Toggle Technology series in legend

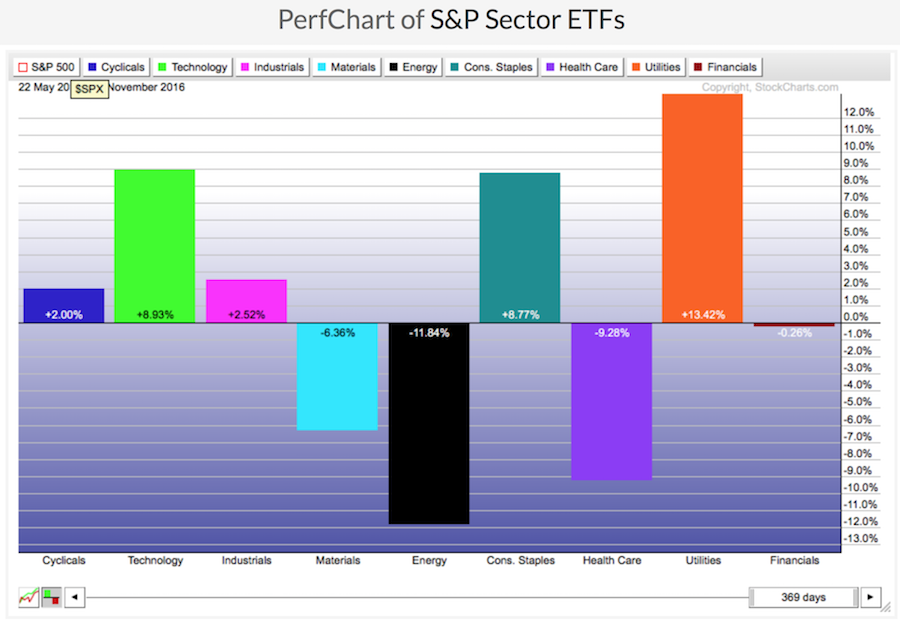(192, 67)
